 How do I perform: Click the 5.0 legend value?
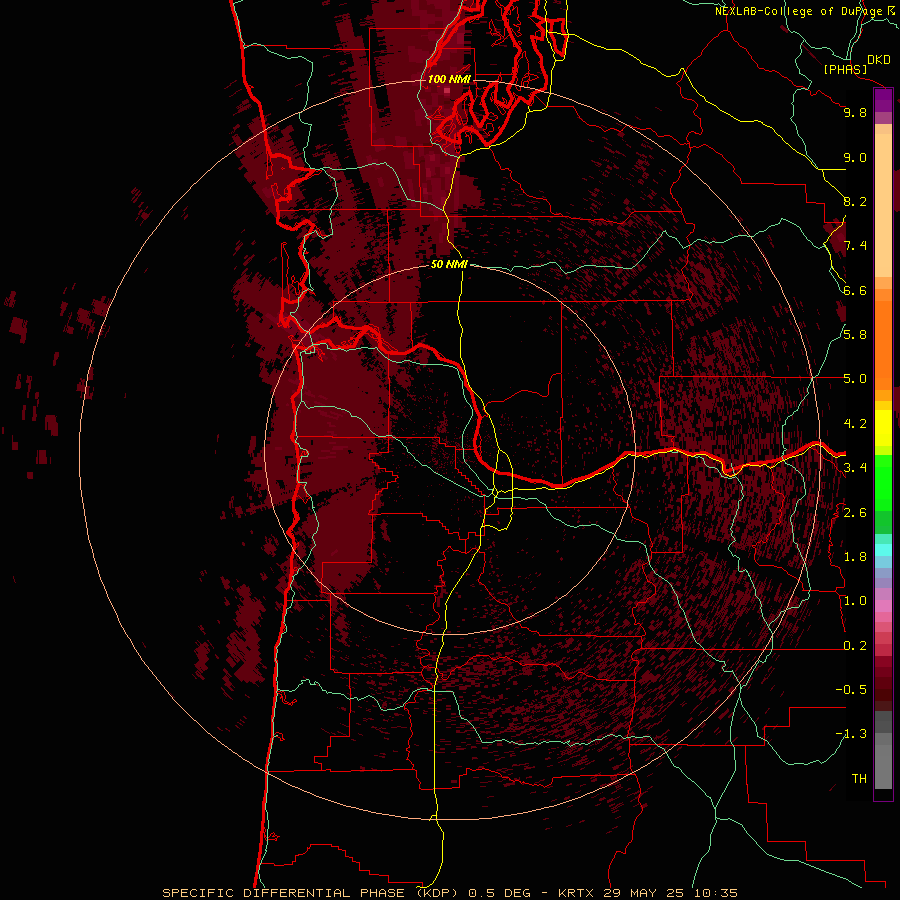(855, 379)
